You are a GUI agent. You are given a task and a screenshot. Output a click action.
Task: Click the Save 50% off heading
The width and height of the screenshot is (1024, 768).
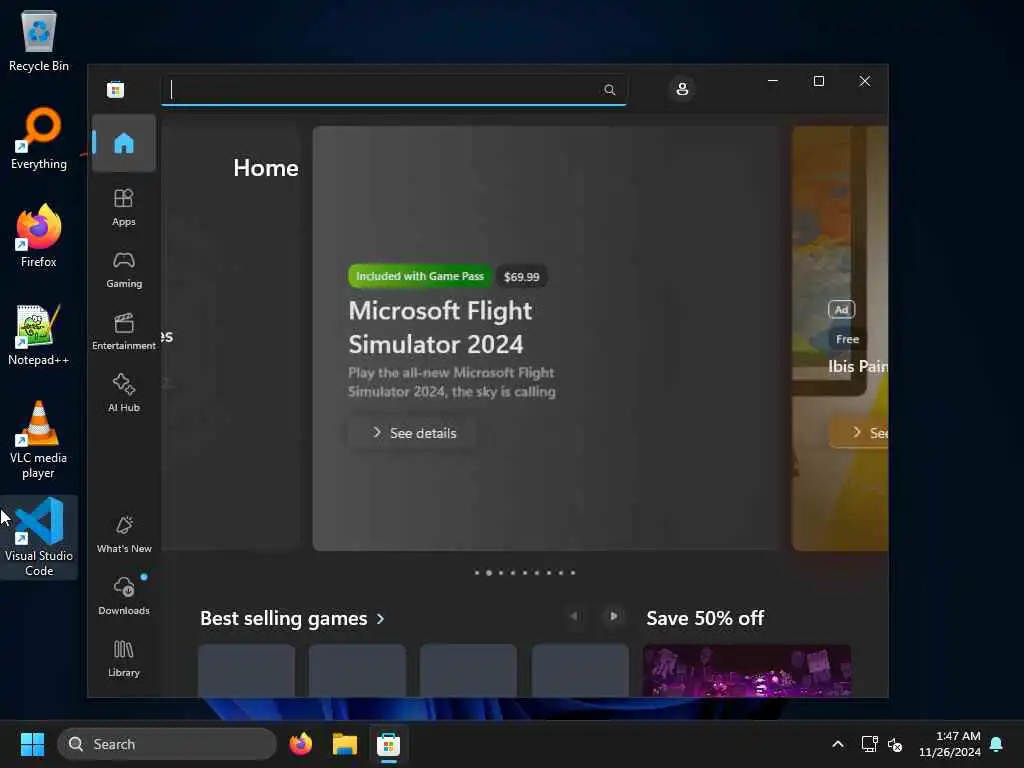coord(705,618)
